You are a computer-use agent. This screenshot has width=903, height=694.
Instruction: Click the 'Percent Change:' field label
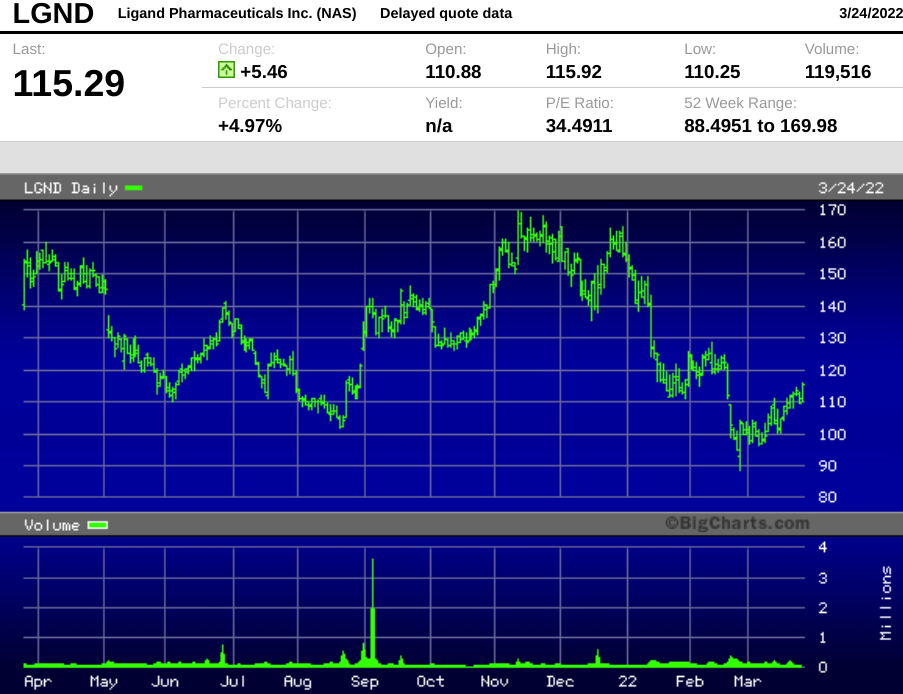275,103
